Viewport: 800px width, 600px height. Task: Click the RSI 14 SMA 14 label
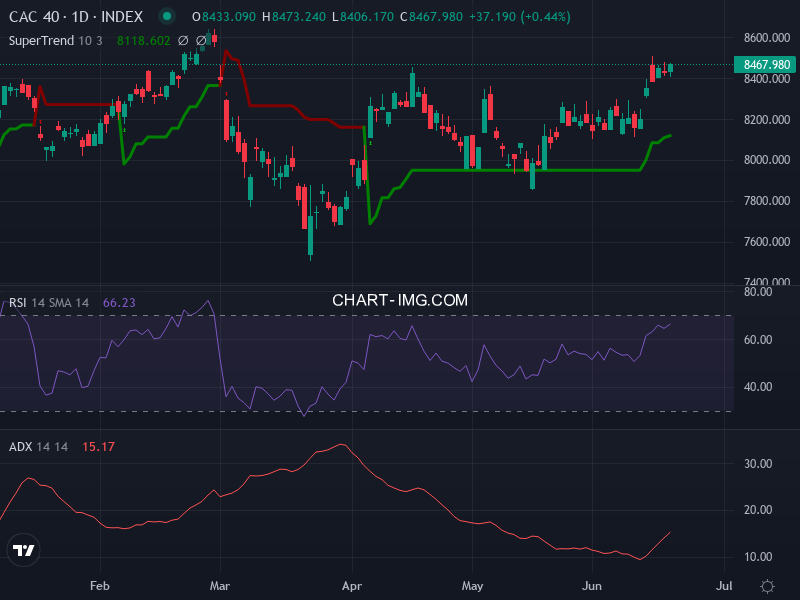point(49,303)
